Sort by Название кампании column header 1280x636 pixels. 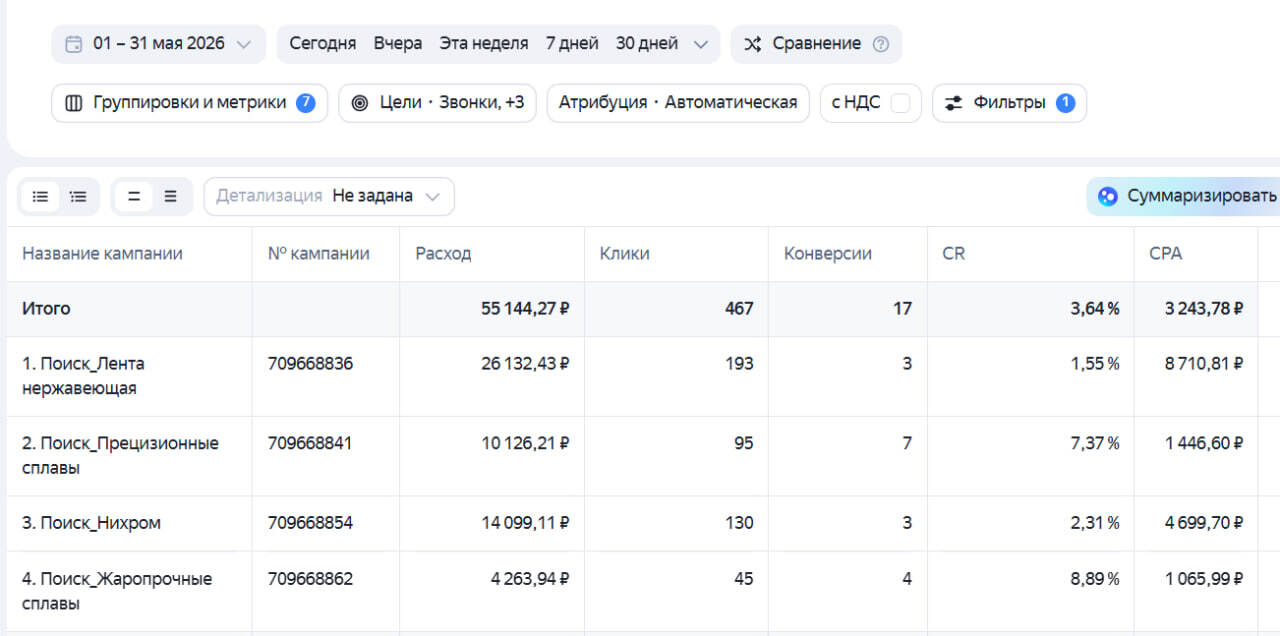pos(102,254)
